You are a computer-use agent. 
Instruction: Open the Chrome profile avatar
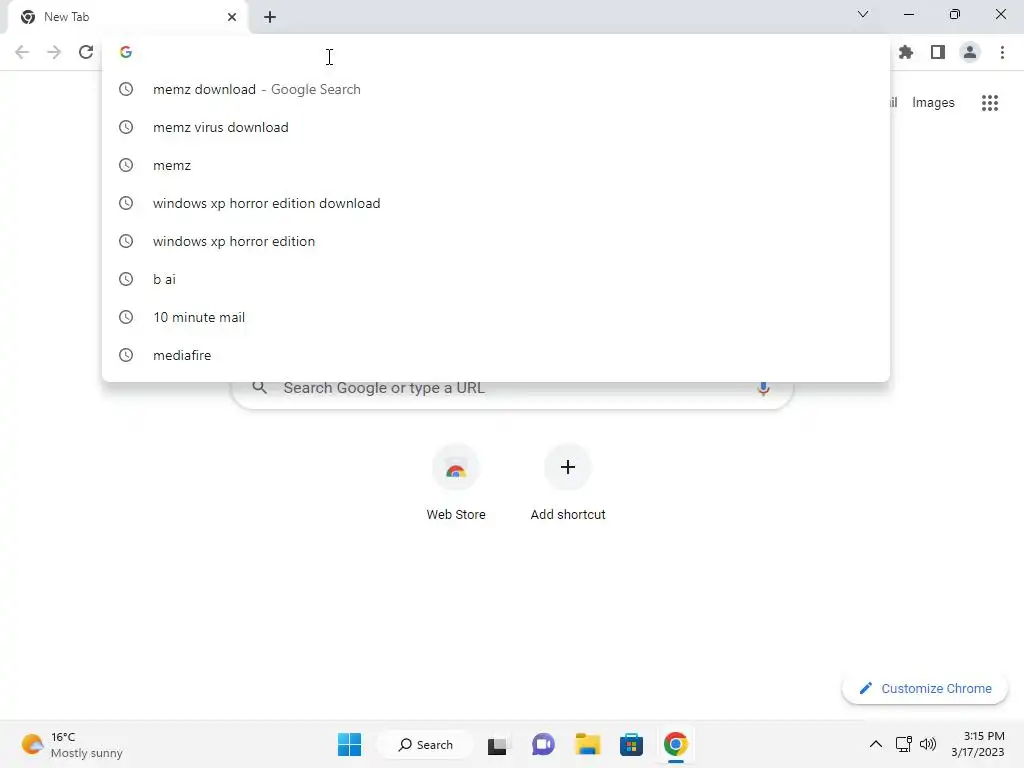pos(970,52)
